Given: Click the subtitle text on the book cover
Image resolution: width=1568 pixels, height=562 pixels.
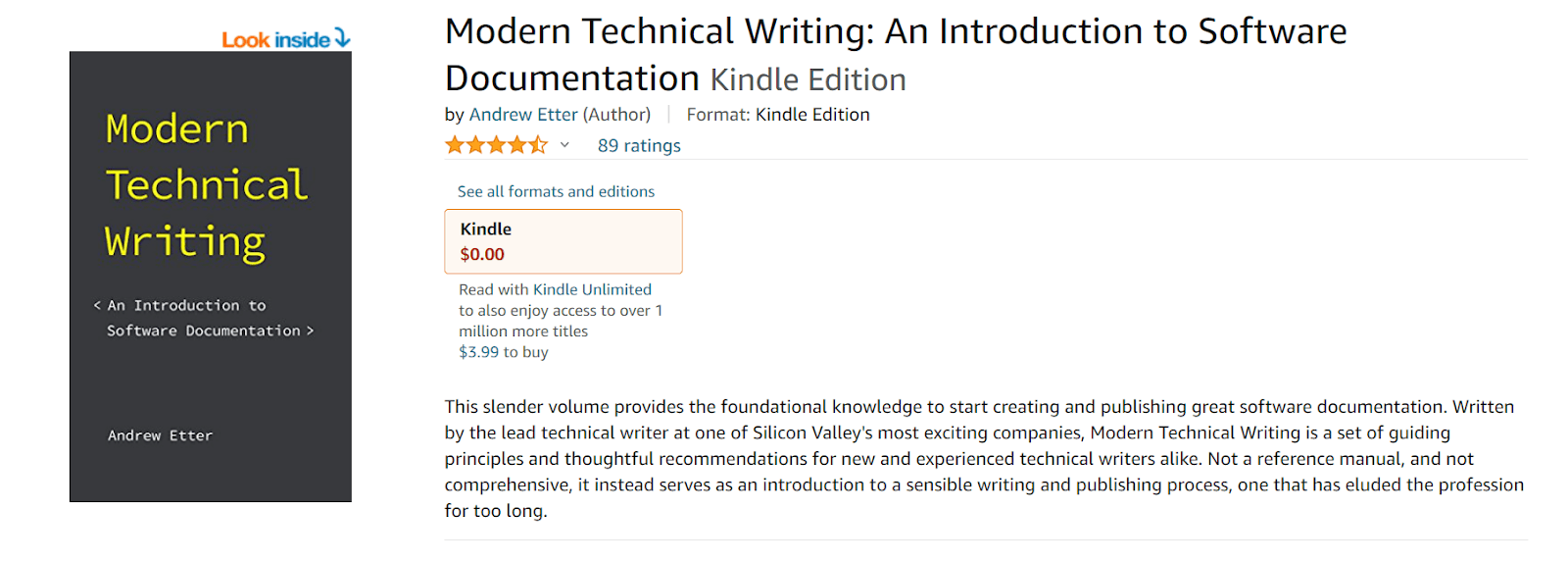Looking at the screenshot, I should tap(203, 319).
